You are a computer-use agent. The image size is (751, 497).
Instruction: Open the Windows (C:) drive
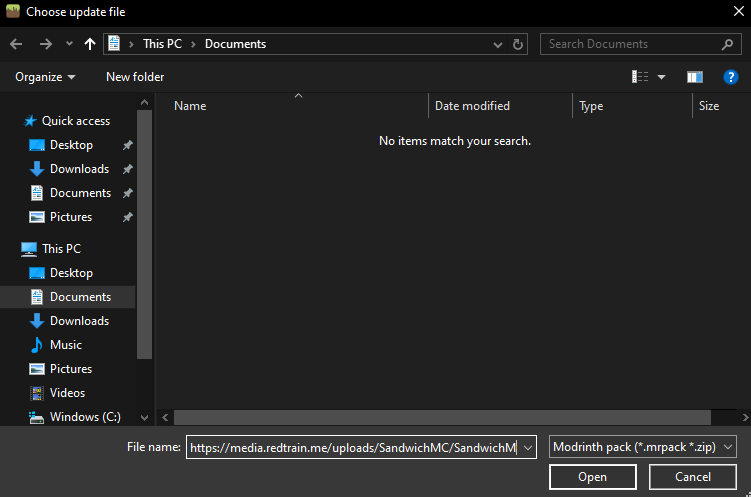[x=85, y=417]
